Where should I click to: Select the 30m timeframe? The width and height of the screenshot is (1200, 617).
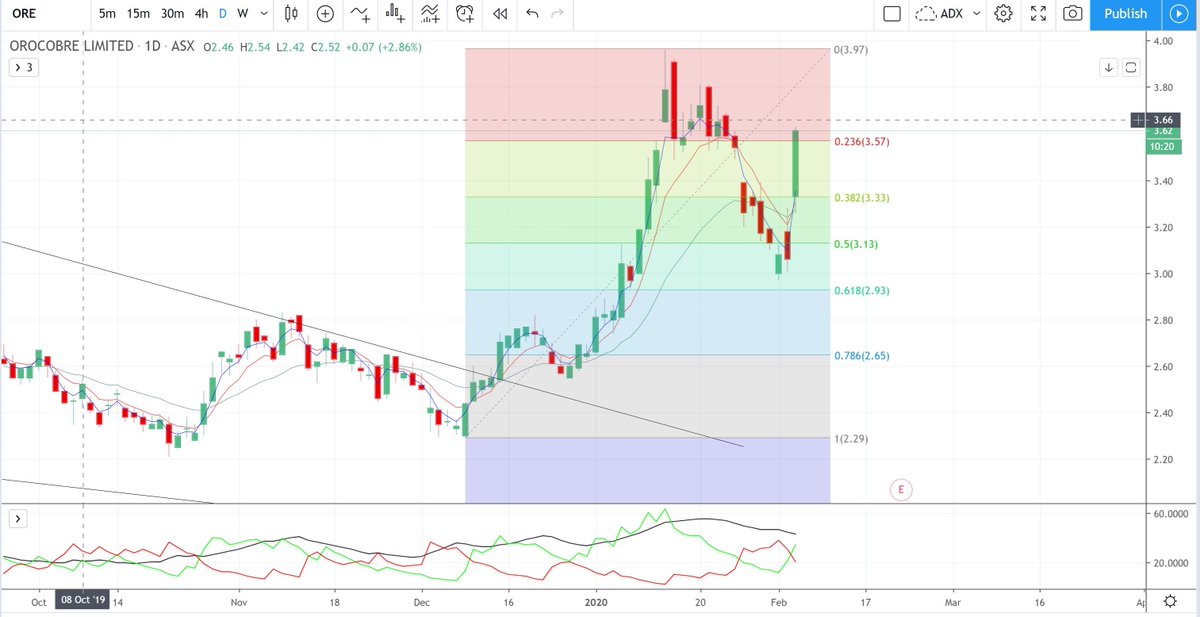coord(173,14)
